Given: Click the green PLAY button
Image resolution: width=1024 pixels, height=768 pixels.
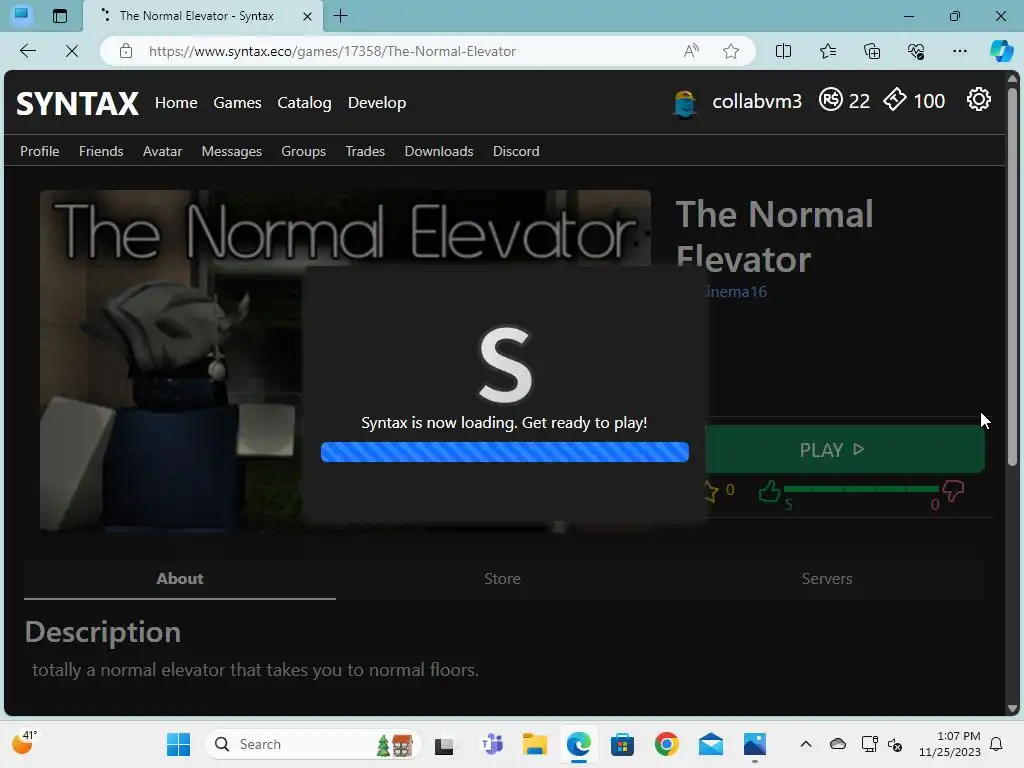Looking at the screenshot, I should tap(845, 449).
